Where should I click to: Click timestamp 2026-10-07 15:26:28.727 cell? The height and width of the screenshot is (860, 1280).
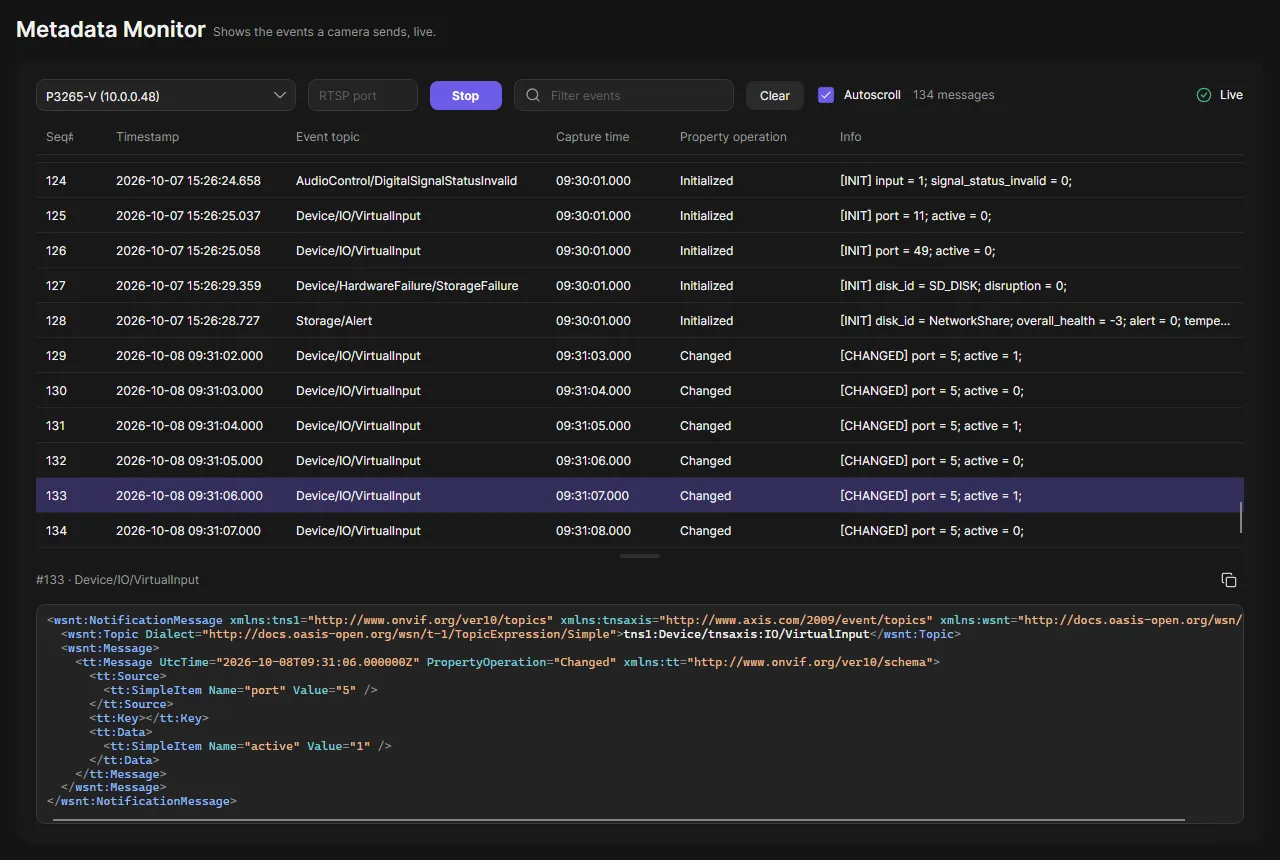(x=188, y=321)
